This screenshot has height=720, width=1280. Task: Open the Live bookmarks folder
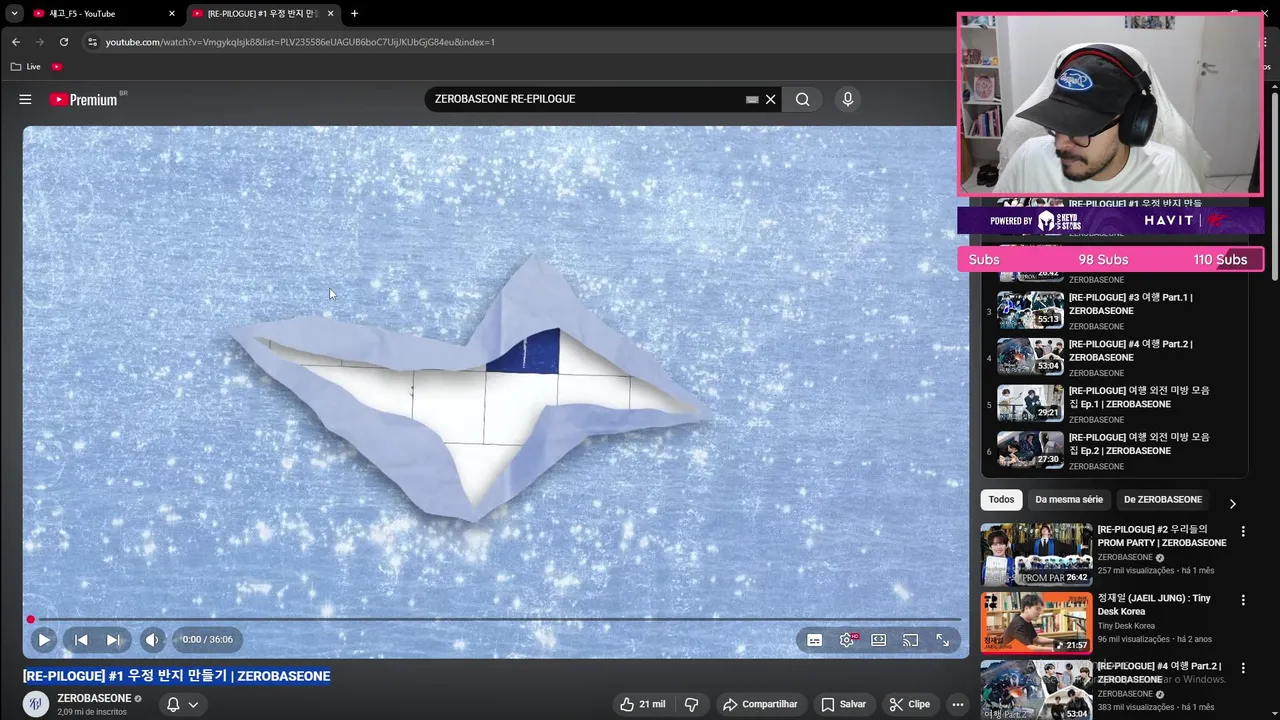click(26, 66)
